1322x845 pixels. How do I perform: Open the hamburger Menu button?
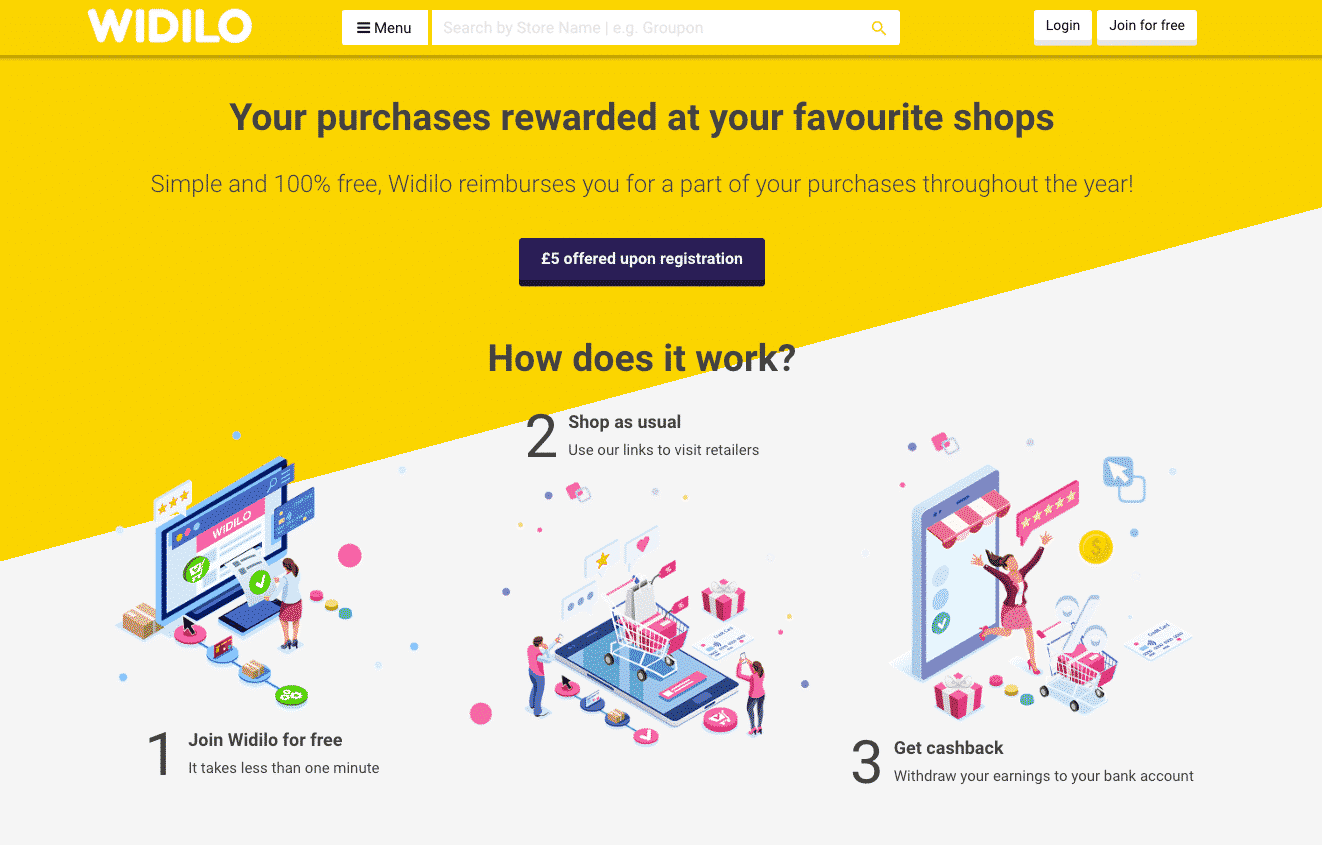coord(385,28)
